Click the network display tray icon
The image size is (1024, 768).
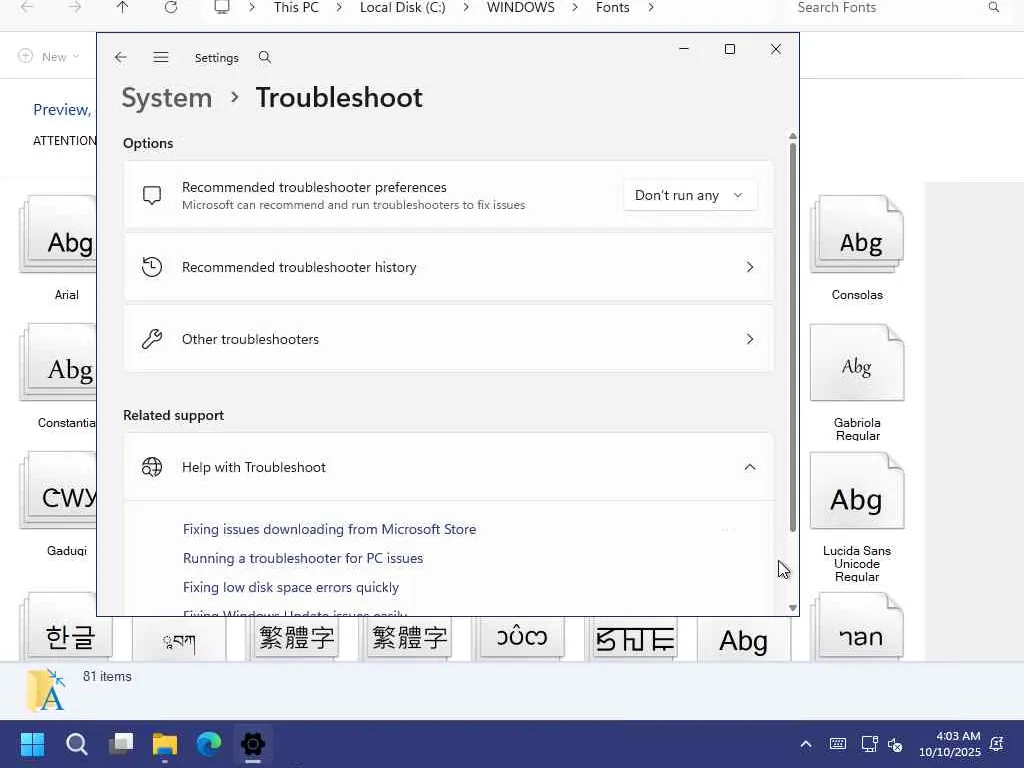869,744
